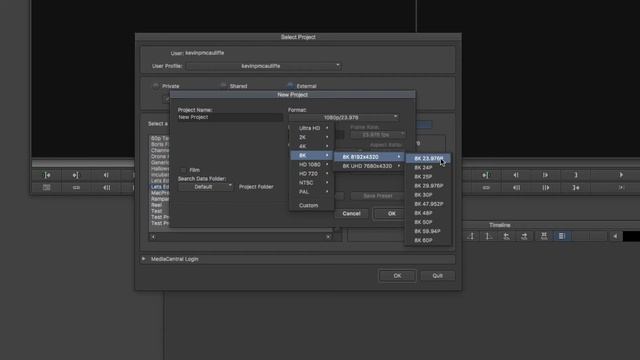Expand the 2K format submenu

tap(312, 137)
